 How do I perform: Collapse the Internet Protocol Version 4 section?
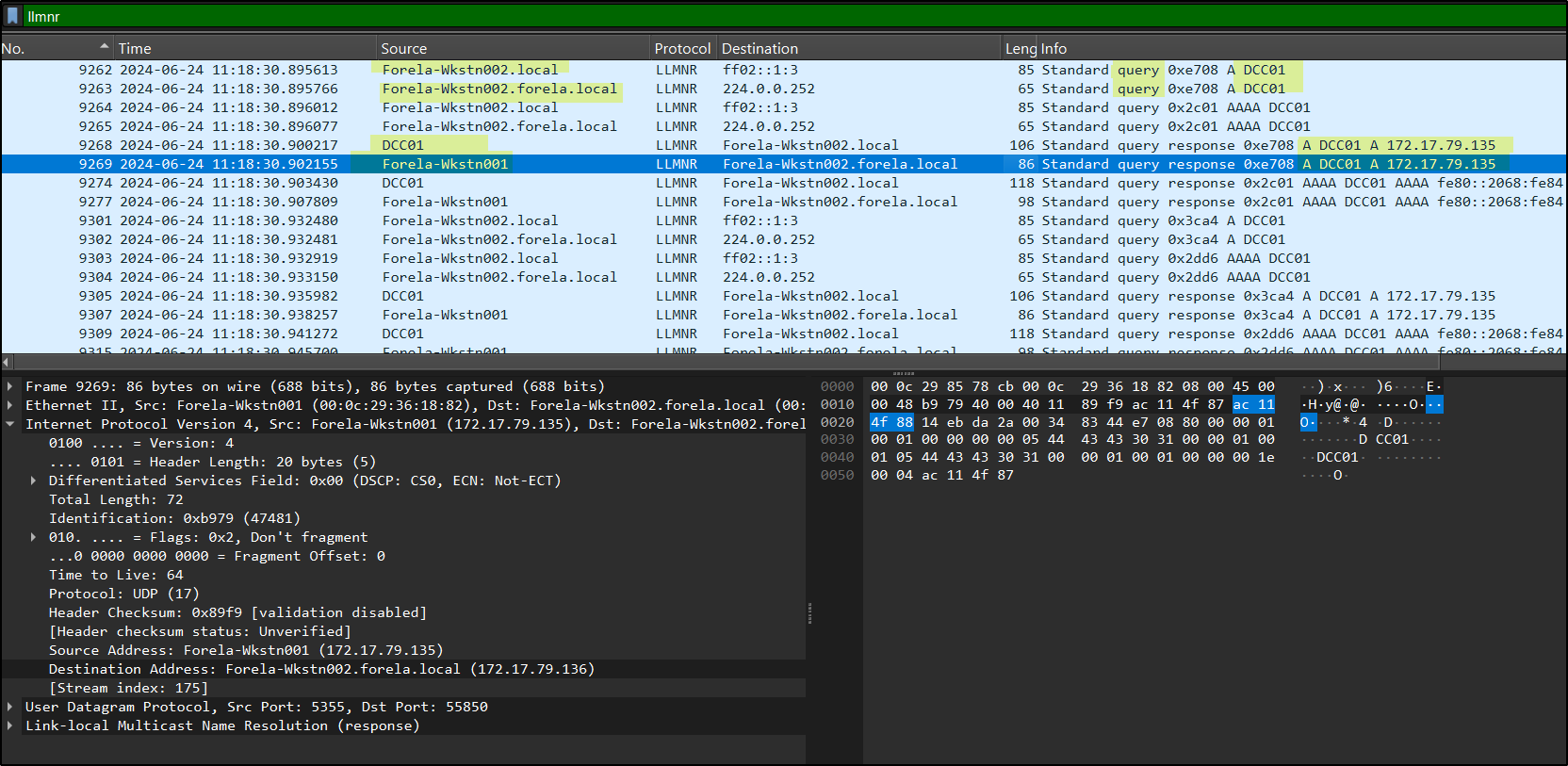(x=10, y=424)
